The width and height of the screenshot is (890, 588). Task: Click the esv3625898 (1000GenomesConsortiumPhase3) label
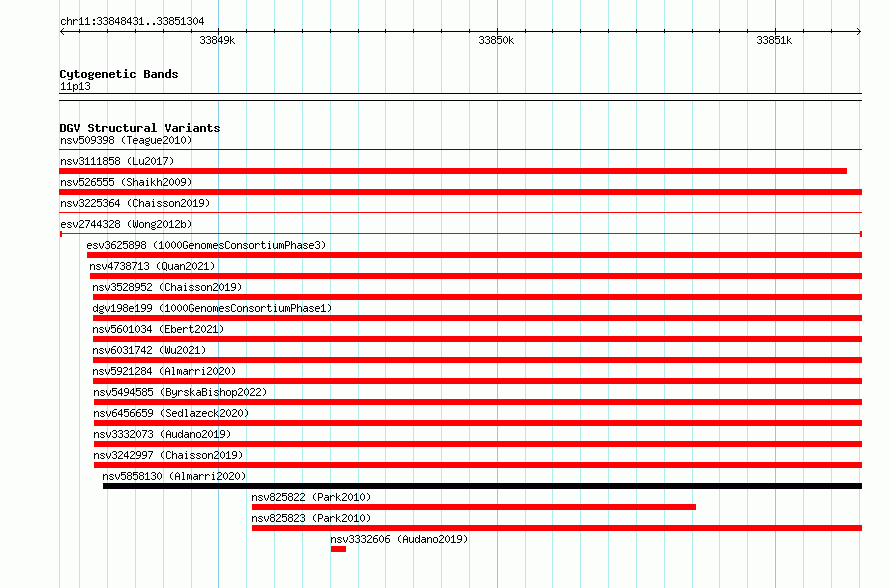(206, 245)
